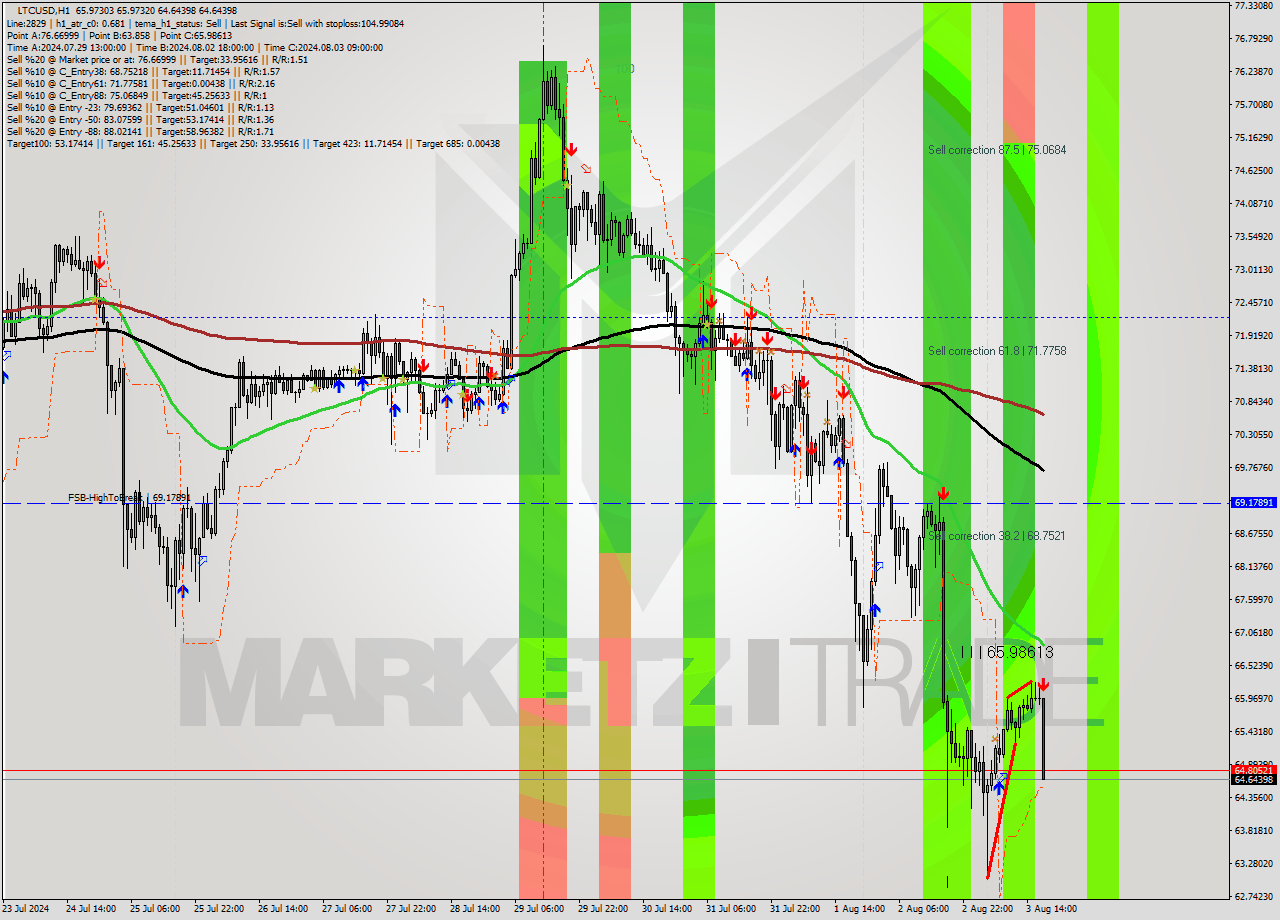Click the 74.62500 price axis value
This screenshot has width=1280, height=920.
1253,171
